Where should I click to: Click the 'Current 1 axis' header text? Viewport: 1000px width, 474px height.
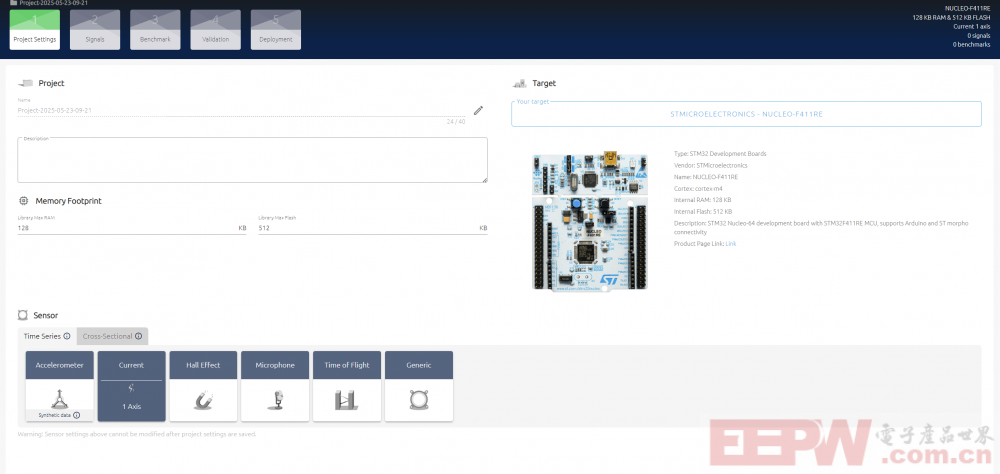[x=971, y=27]
